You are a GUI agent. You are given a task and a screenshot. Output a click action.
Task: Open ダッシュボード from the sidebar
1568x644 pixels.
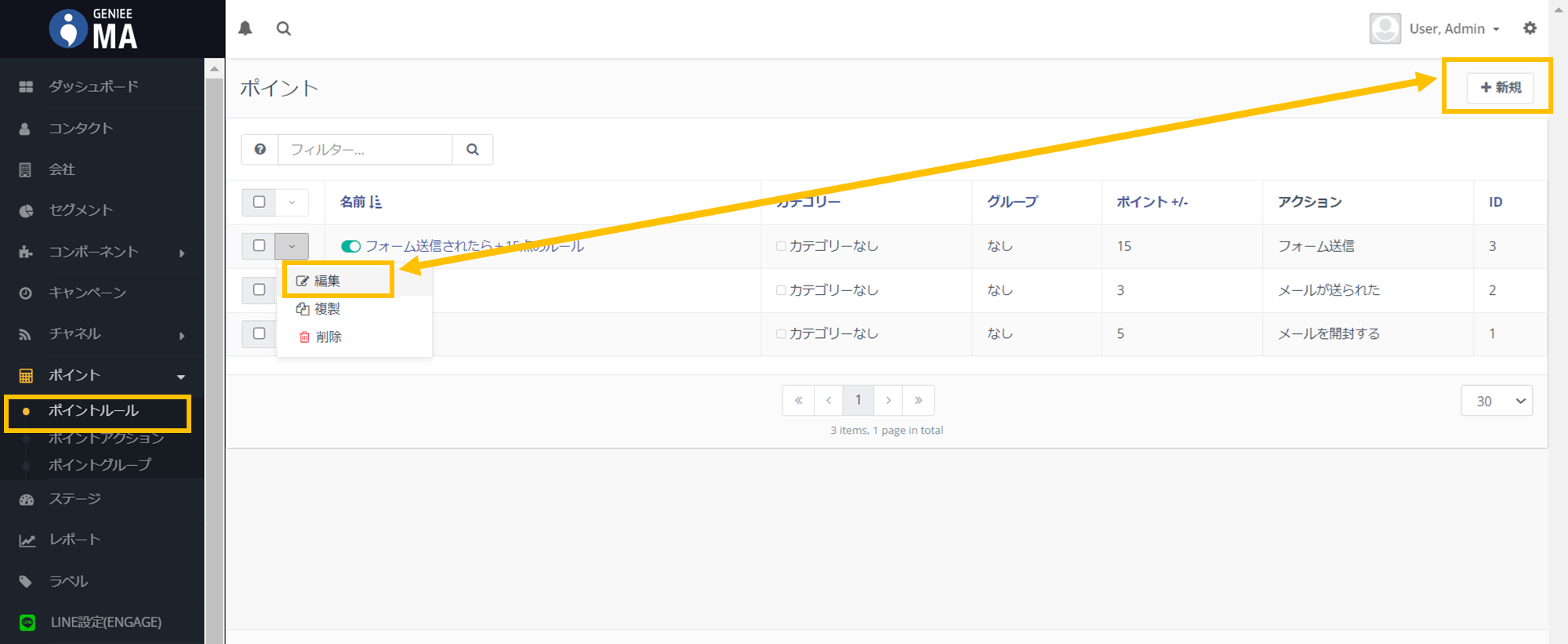(x=93, y=86)
